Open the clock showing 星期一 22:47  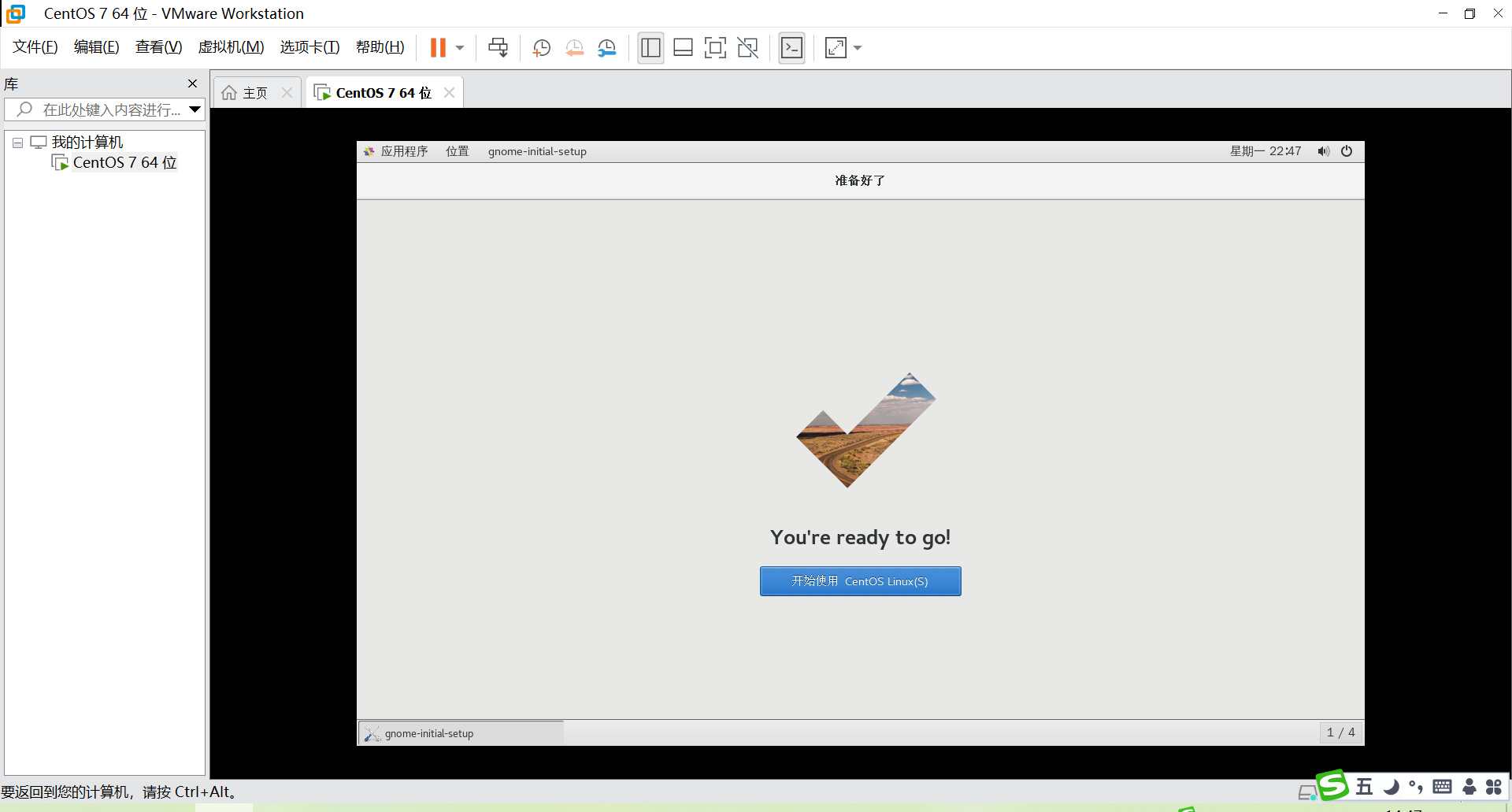point(1266,151)
